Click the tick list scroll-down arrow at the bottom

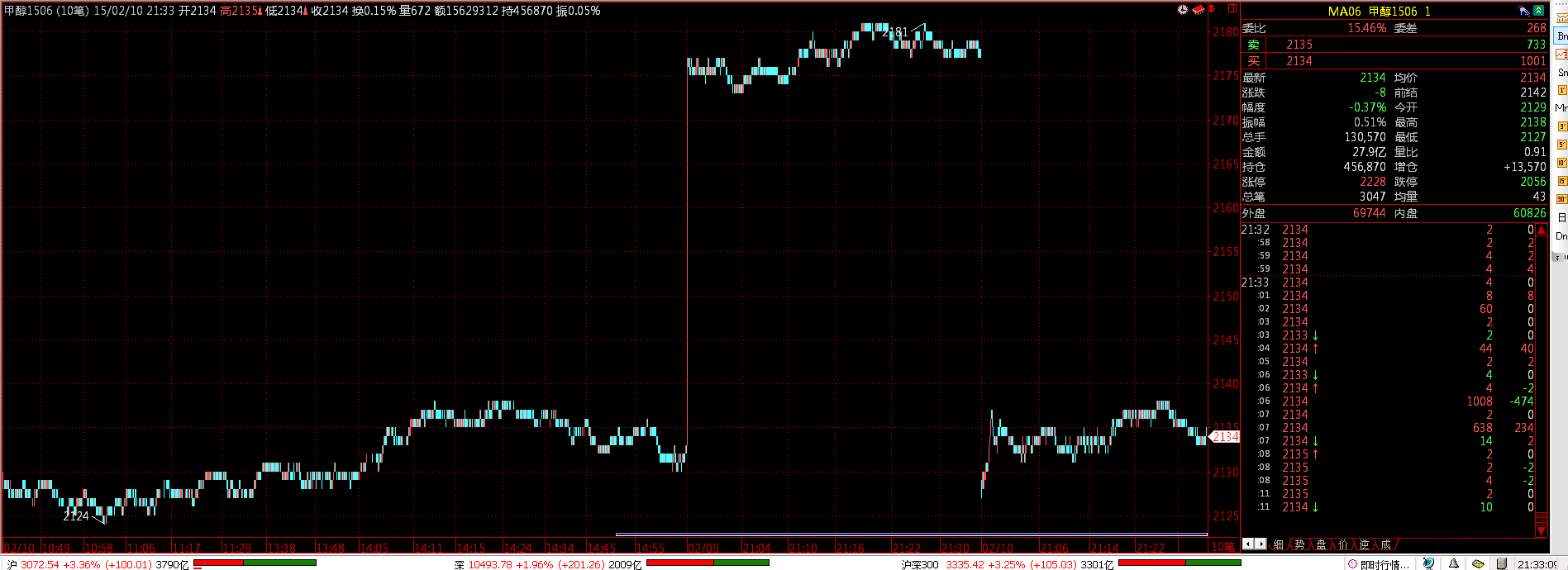pyautogui.click(x=1542, y=530)
